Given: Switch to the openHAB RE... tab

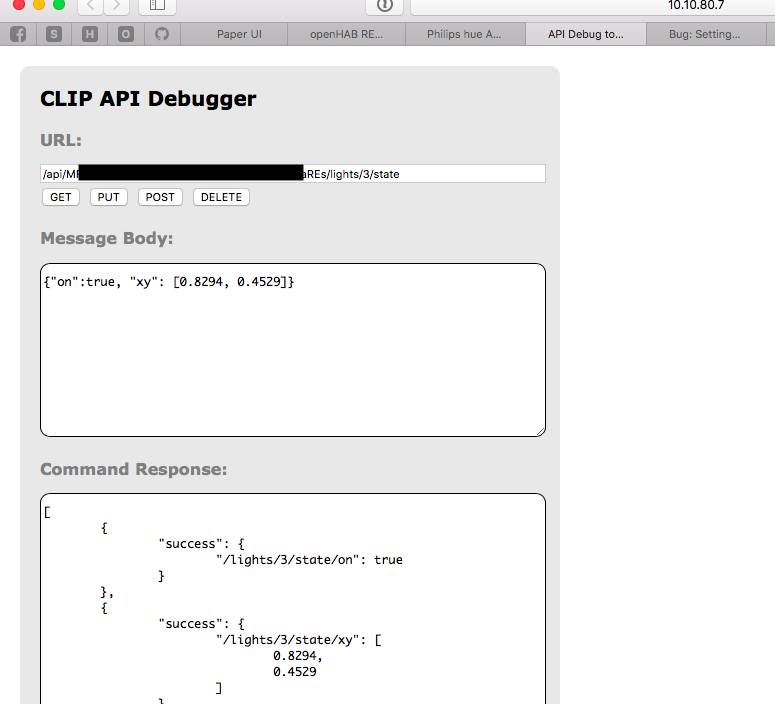Looking at the screenshot, I should [346, 34].
